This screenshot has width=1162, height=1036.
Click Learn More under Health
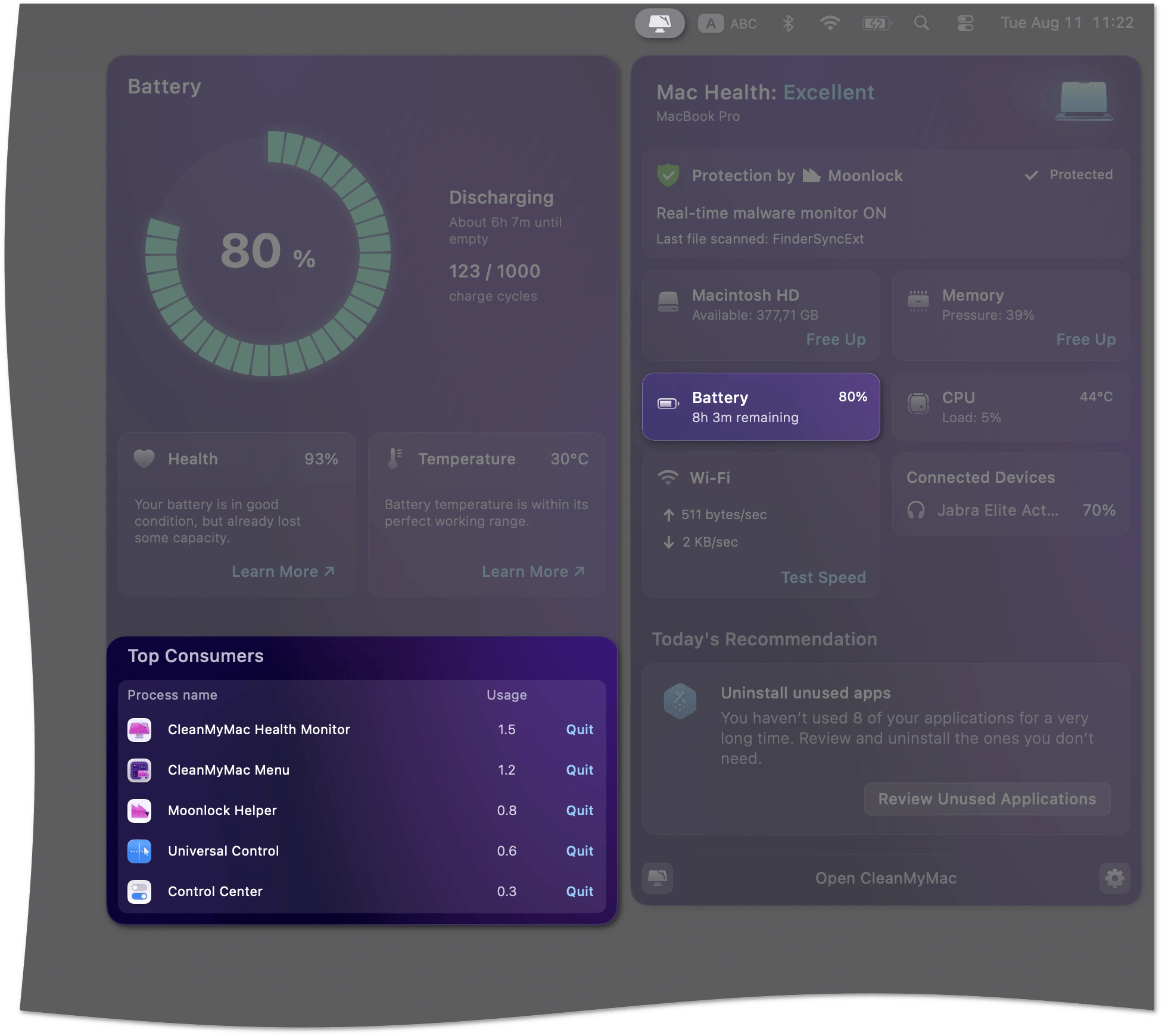click(x=283, y=572)
